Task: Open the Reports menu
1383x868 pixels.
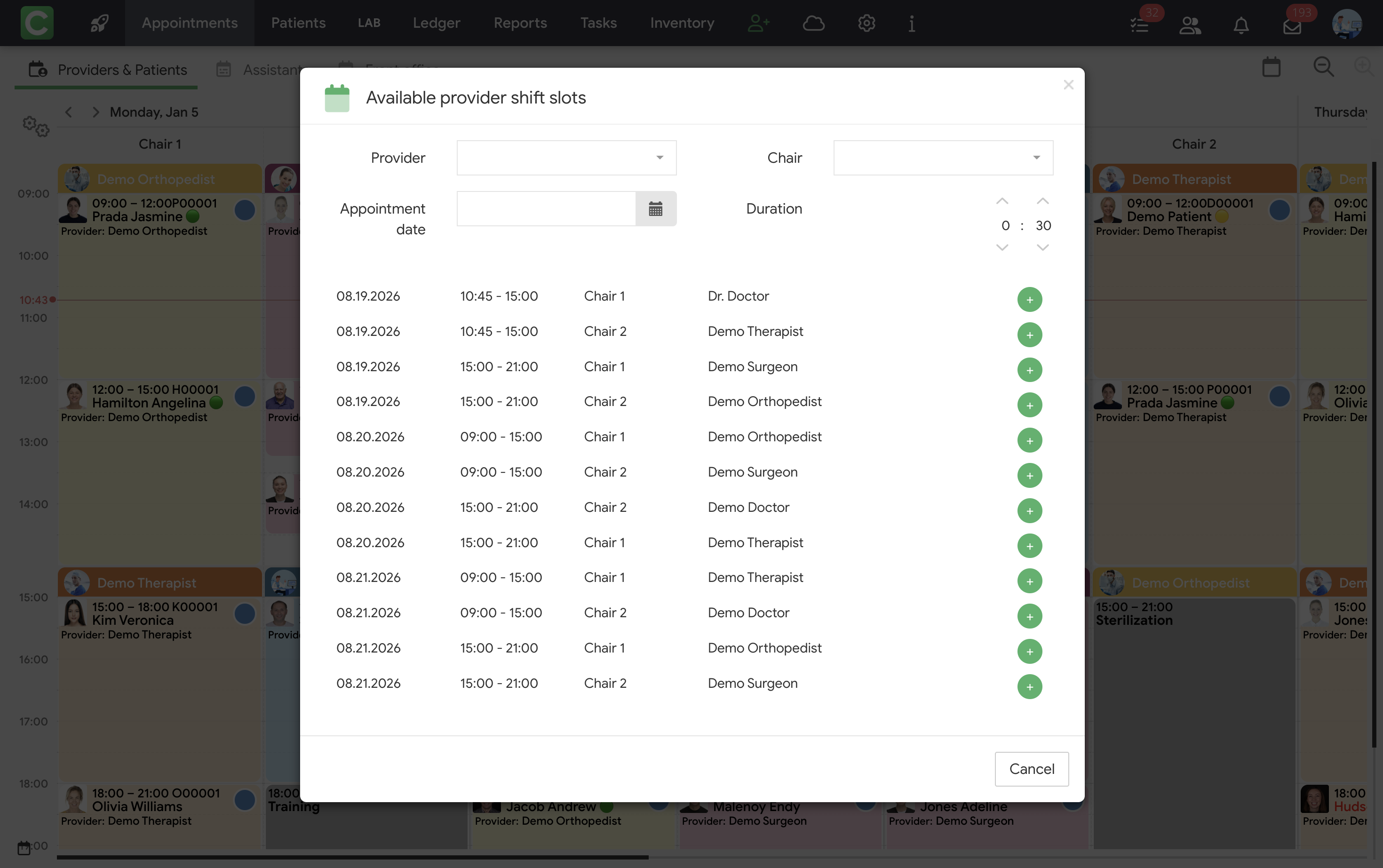Action: coord(520,23)
